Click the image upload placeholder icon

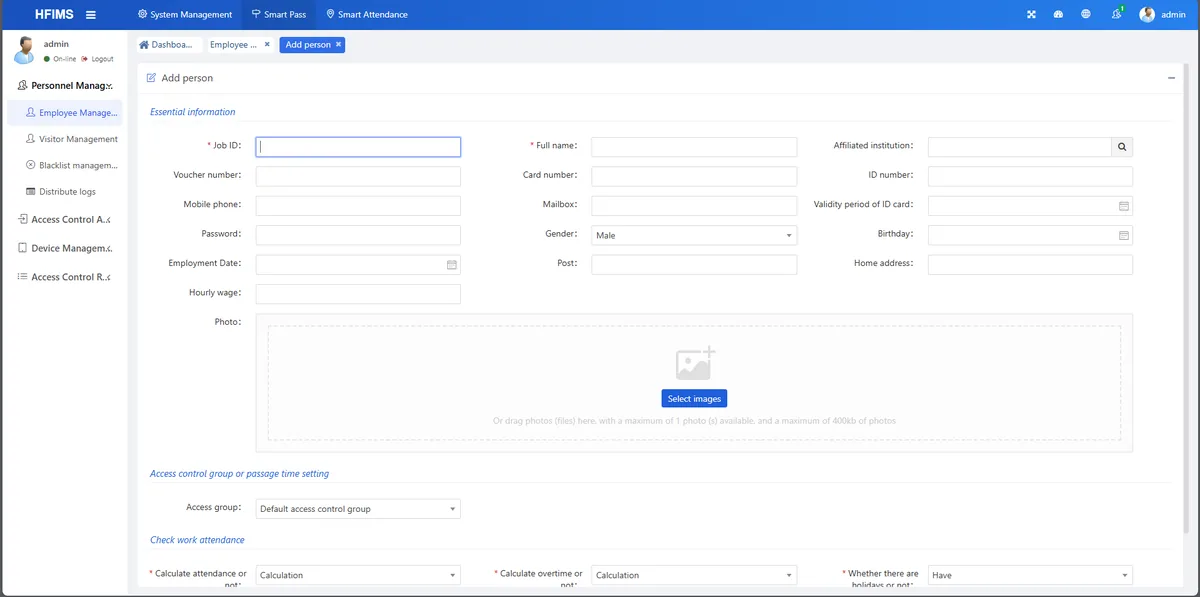coord(695,363)
